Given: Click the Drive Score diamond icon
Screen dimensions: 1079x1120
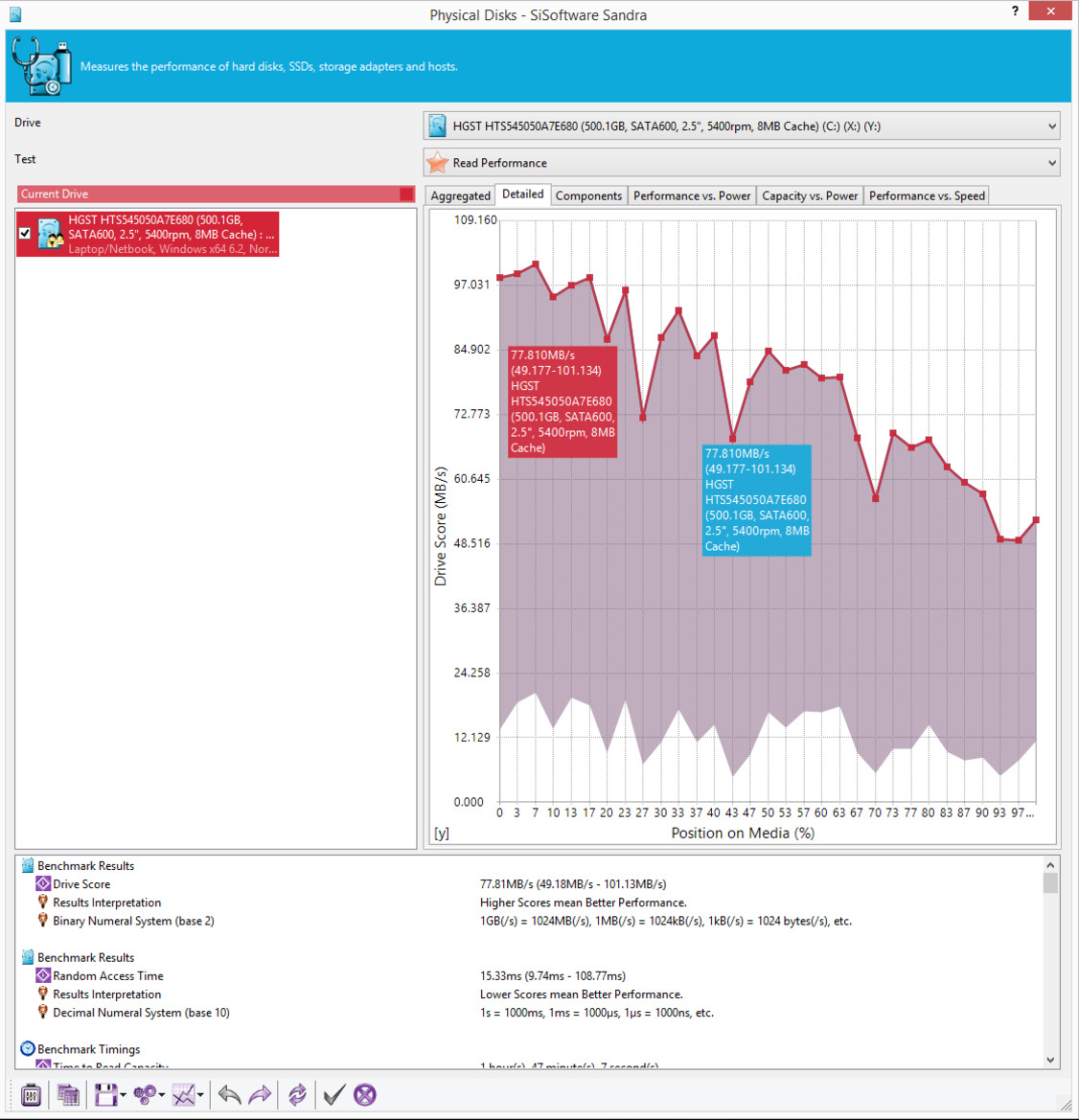Looking at the screenshot, I should coord(43,884).
